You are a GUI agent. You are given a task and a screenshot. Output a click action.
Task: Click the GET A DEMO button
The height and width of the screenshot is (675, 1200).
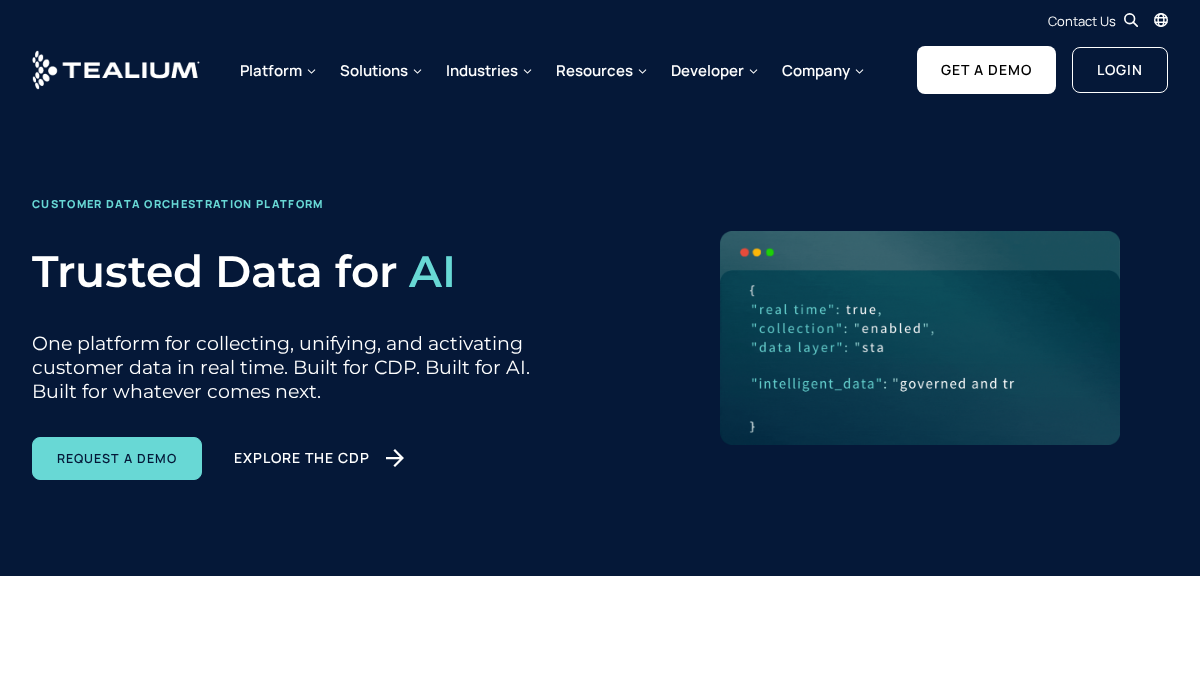986,70
